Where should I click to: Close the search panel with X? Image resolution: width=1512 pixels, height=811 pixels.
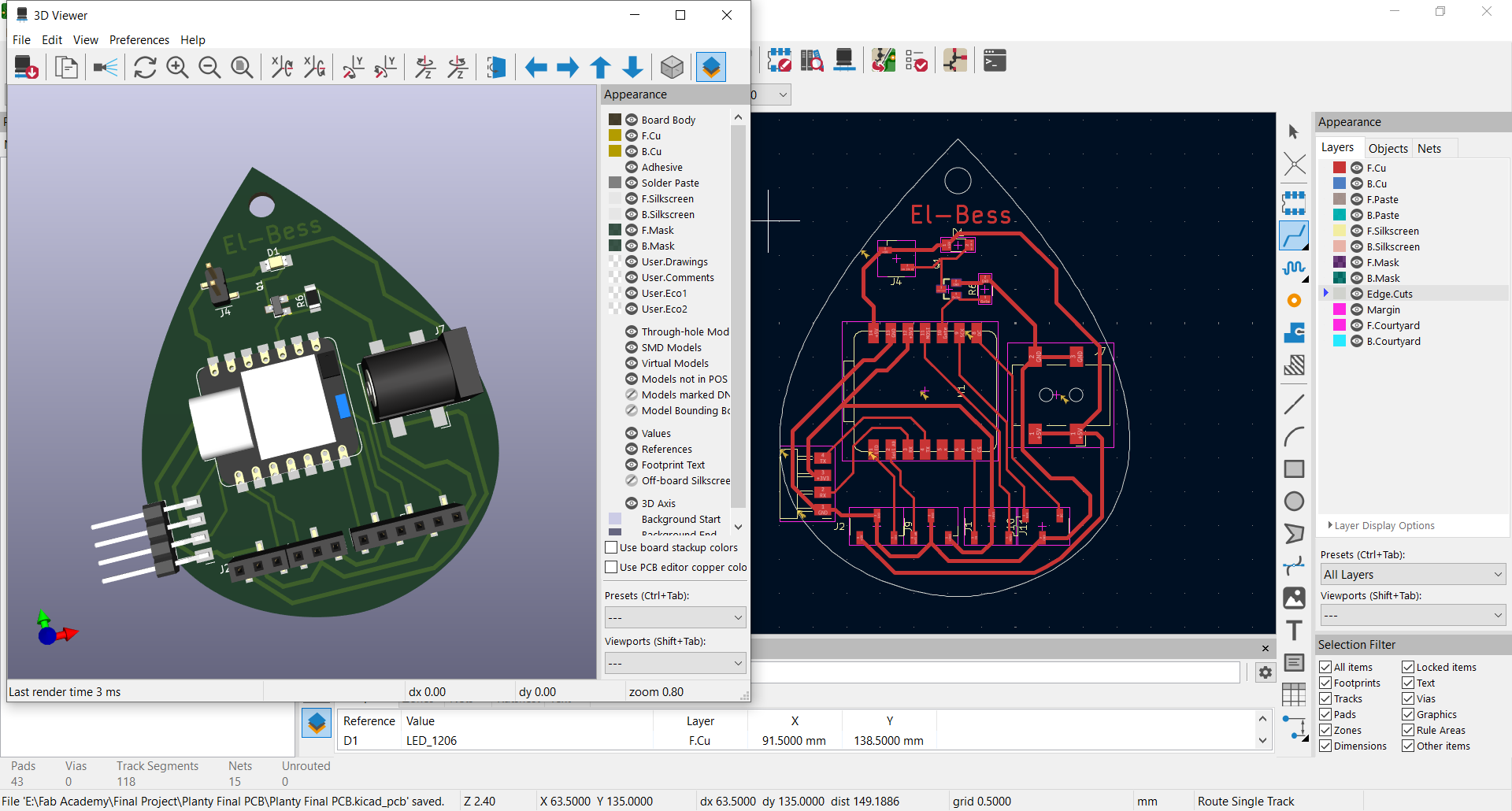(x=1265, y=648)
